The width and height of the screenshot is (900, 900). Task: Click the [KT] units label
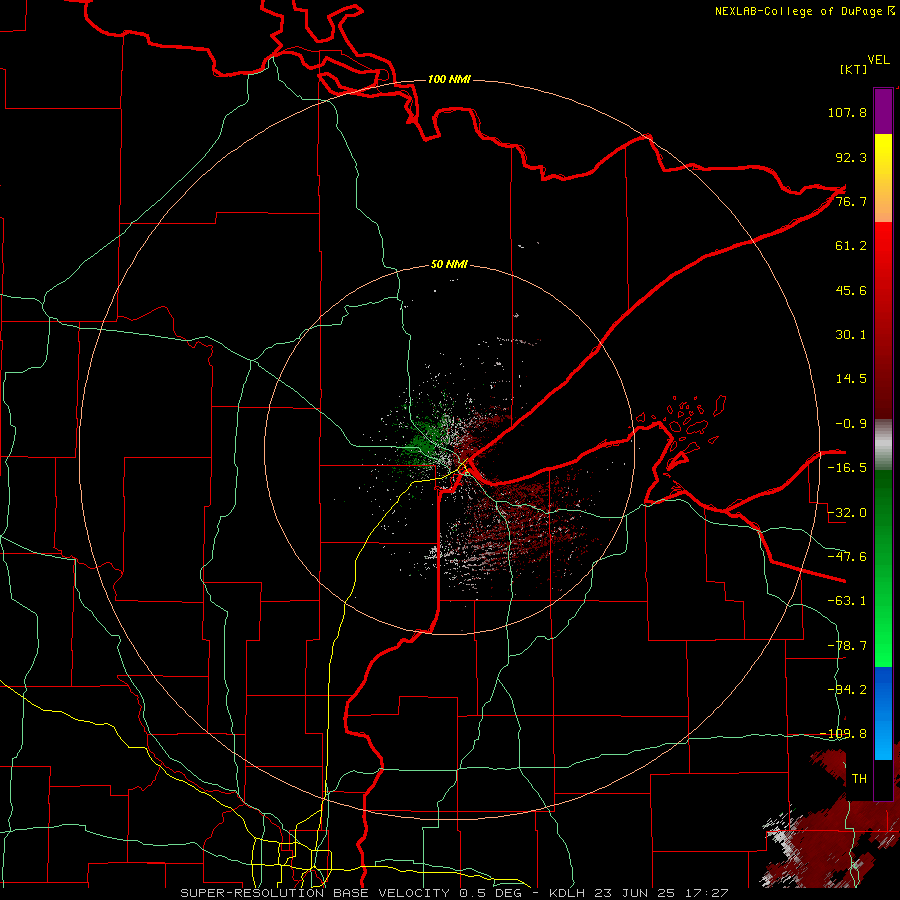click(854, 69)
